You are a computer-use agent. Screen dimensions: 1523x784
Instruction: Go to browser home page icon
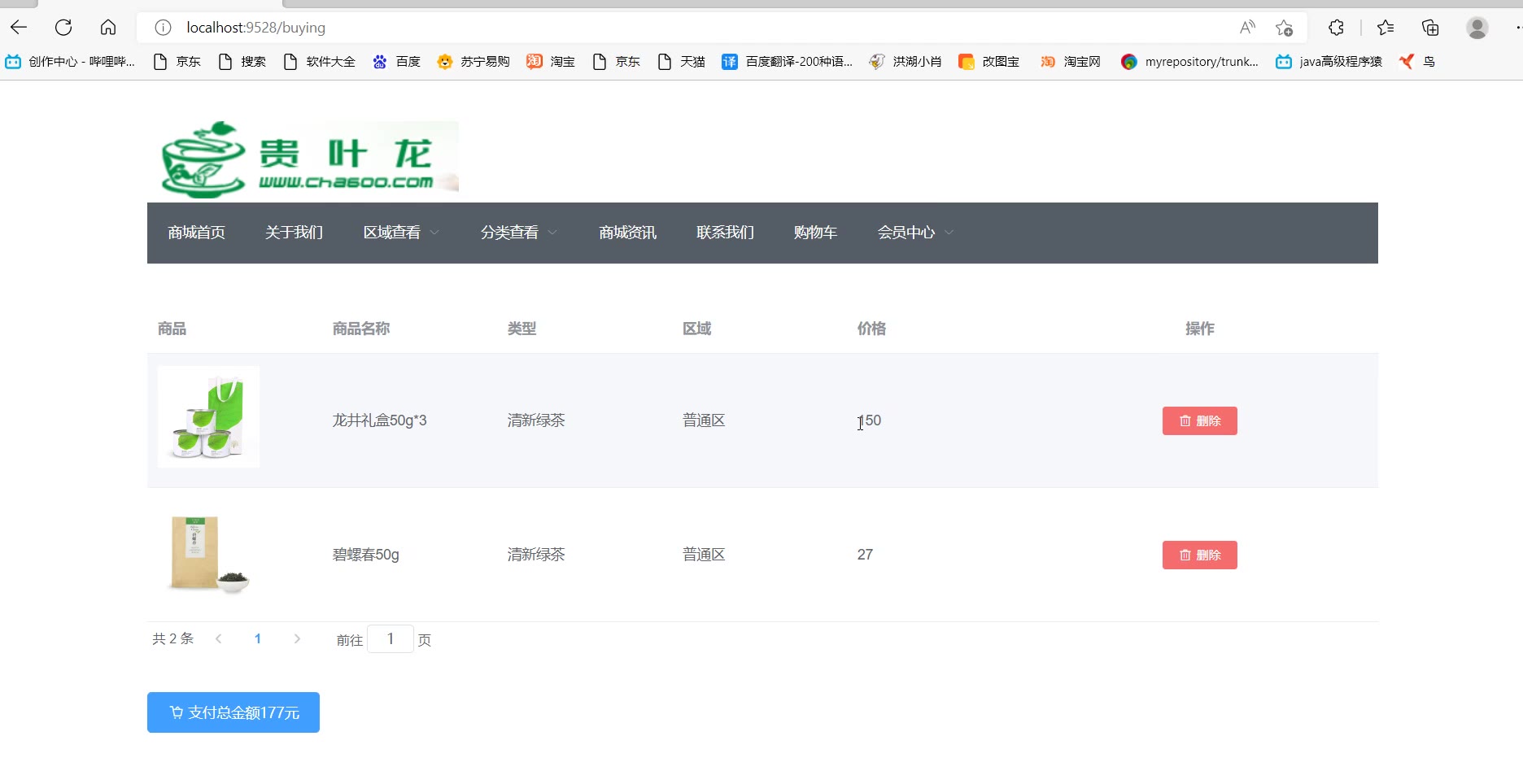(x=108, y=28)
